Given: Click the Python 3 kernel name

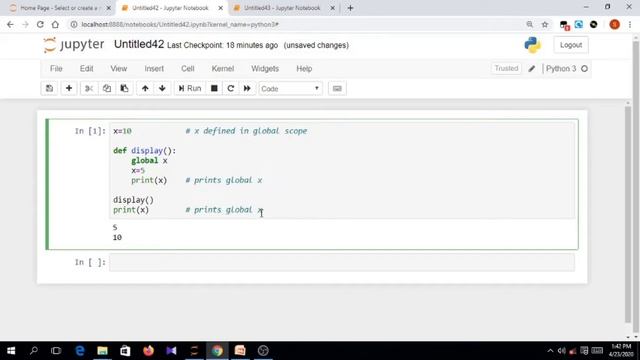Looking at the screenshot, I should click(561, 69).
